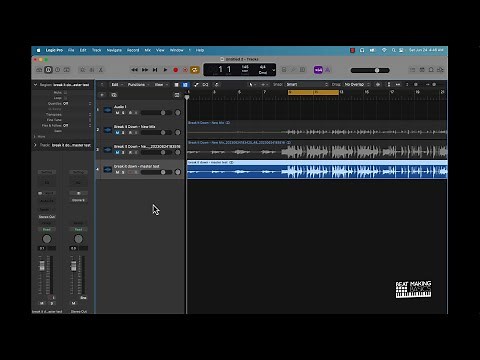The image size is (480, 360).
Task: Solo the master test track
Action: pyautogui.click(x=123, y=172)
